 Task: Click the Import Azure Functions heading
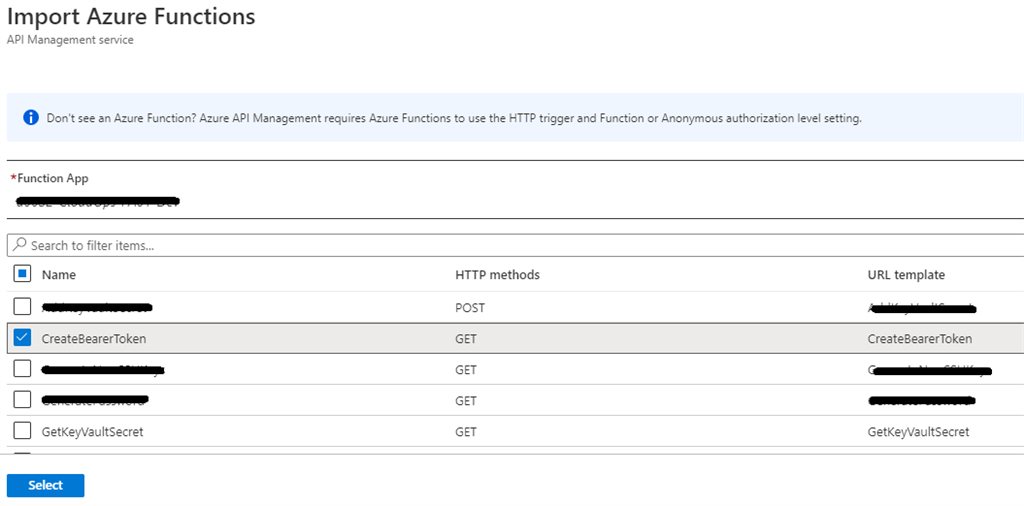(x=131, y=17)
